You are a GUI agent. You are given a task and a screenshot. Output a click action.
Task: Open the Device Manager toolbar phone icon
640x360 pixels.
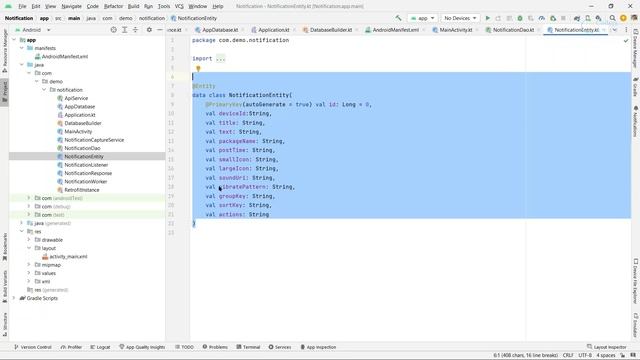588,18
